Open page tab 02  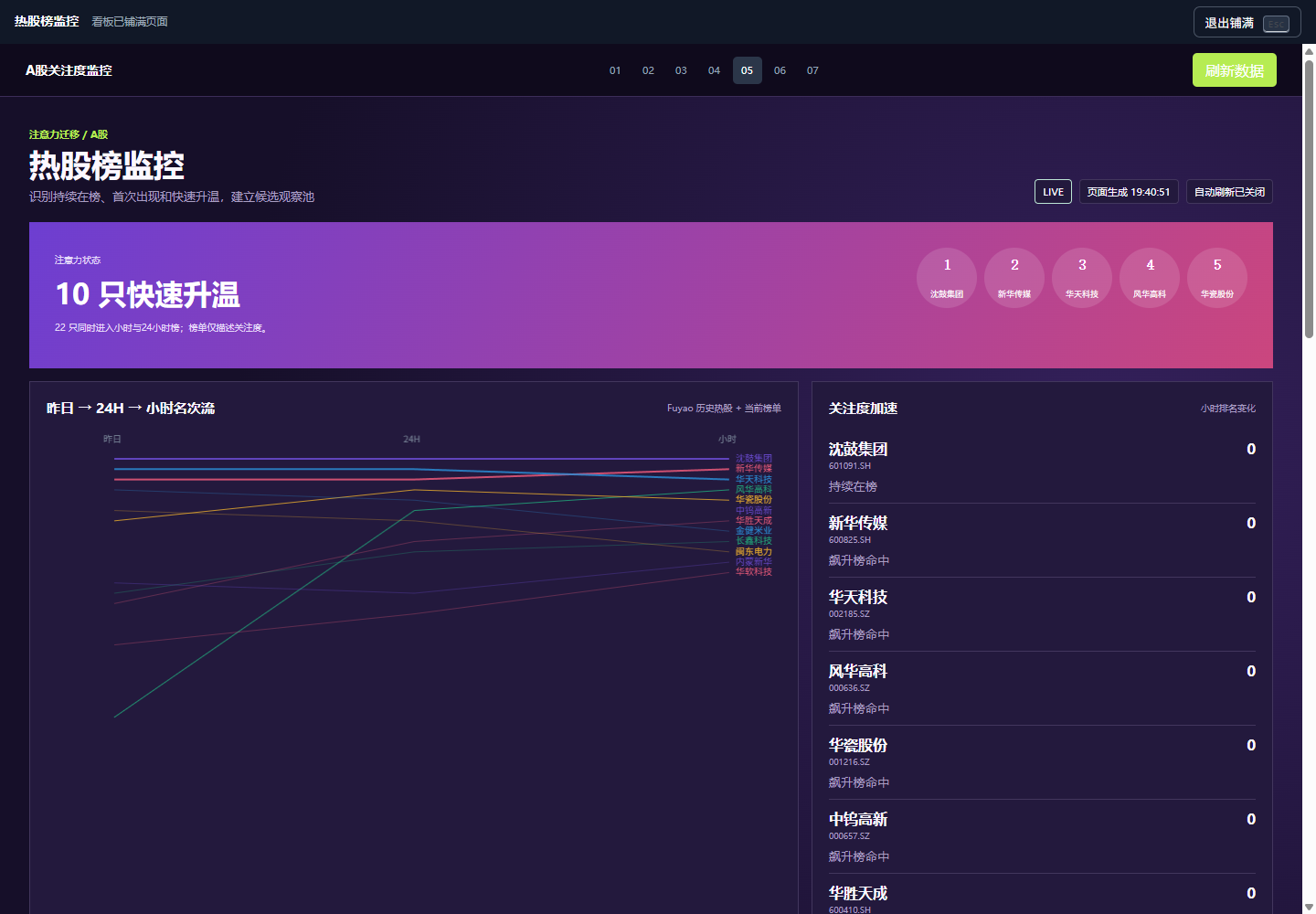(648, 70)
